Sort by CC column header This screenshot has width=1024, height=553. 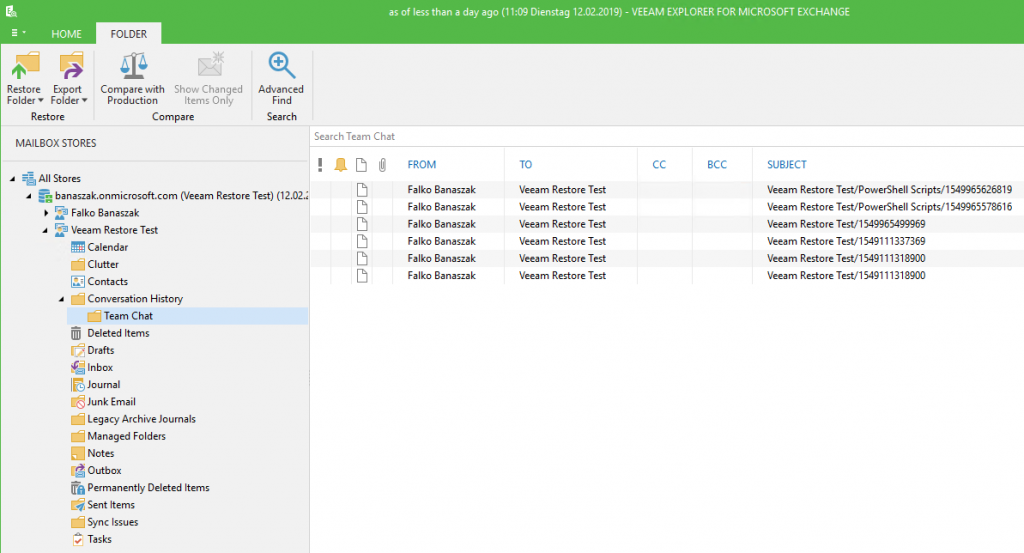click(x=659, y=165)
